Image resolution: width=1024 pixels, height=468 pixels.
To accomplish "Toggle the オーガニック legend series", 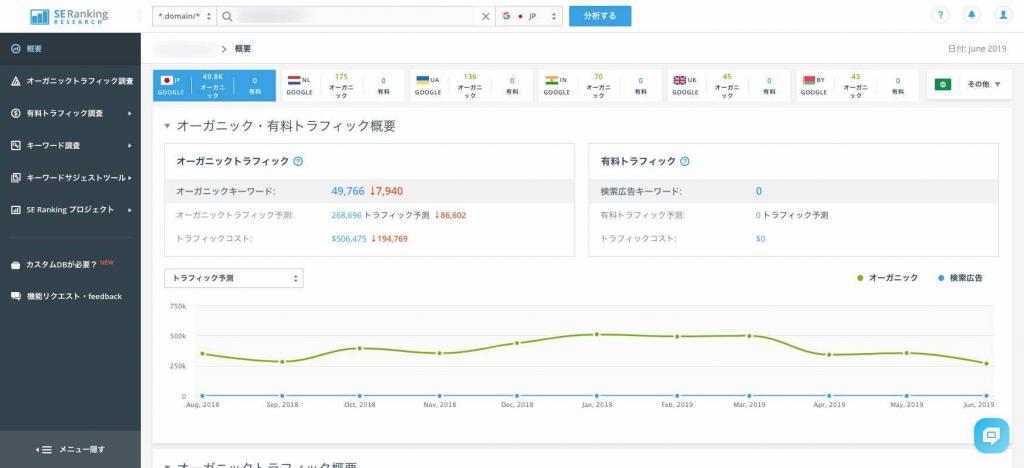I will click(887, 278).
